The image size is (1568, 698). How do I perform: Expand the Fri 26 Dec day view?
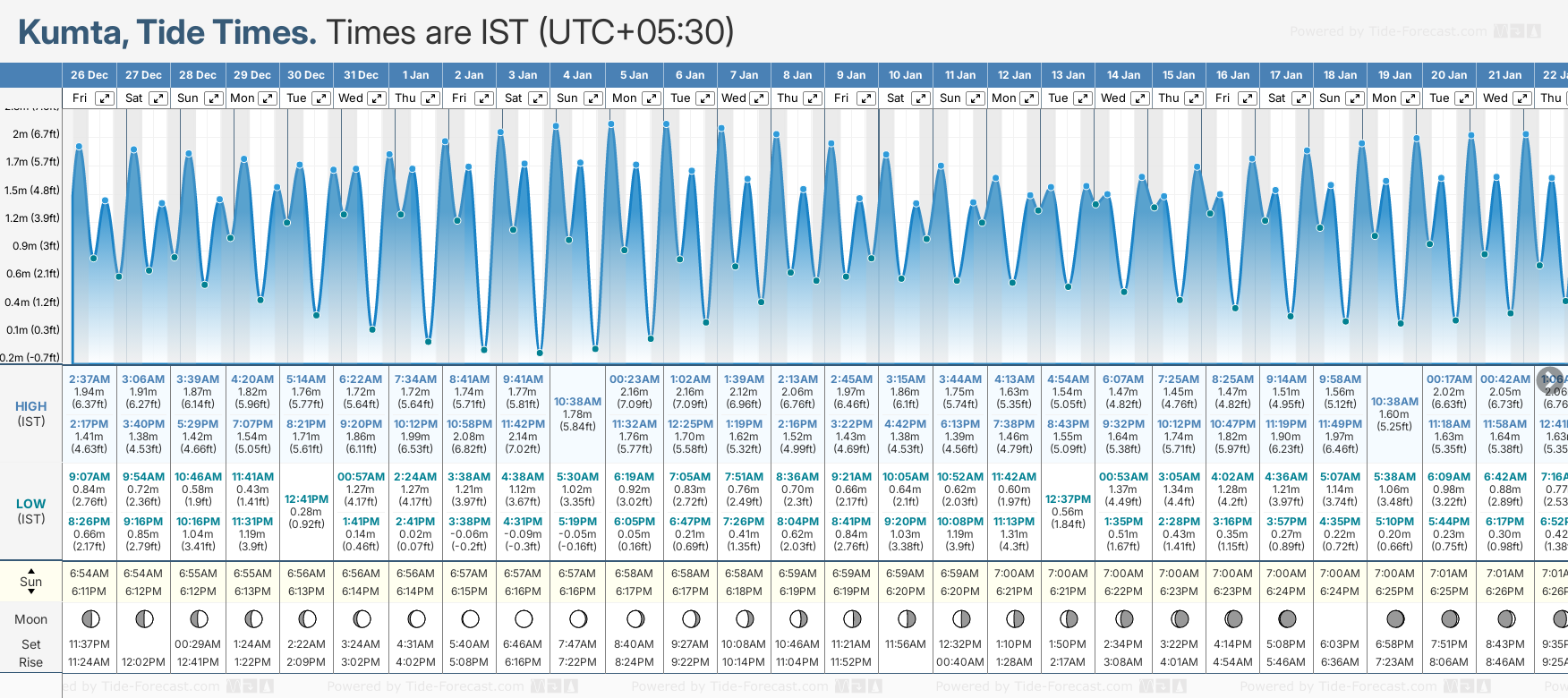click(105, 98)
